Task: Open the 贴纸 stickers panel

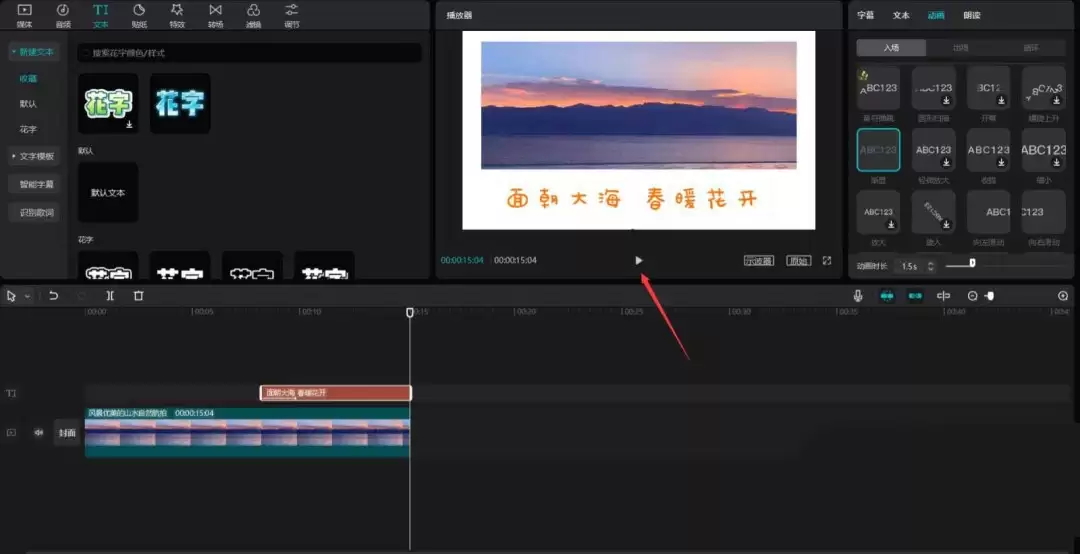Action: tap(139, 15)
